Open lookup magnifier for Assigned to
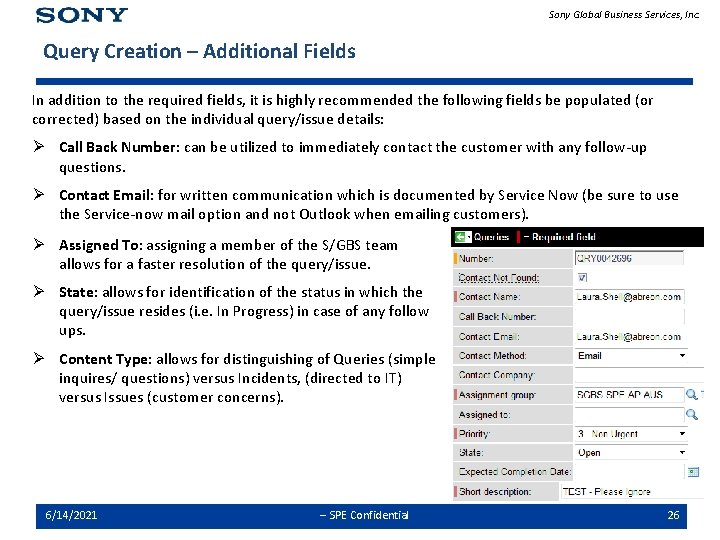This screenshot has width=720, height=540. click(x=692, y=415)
